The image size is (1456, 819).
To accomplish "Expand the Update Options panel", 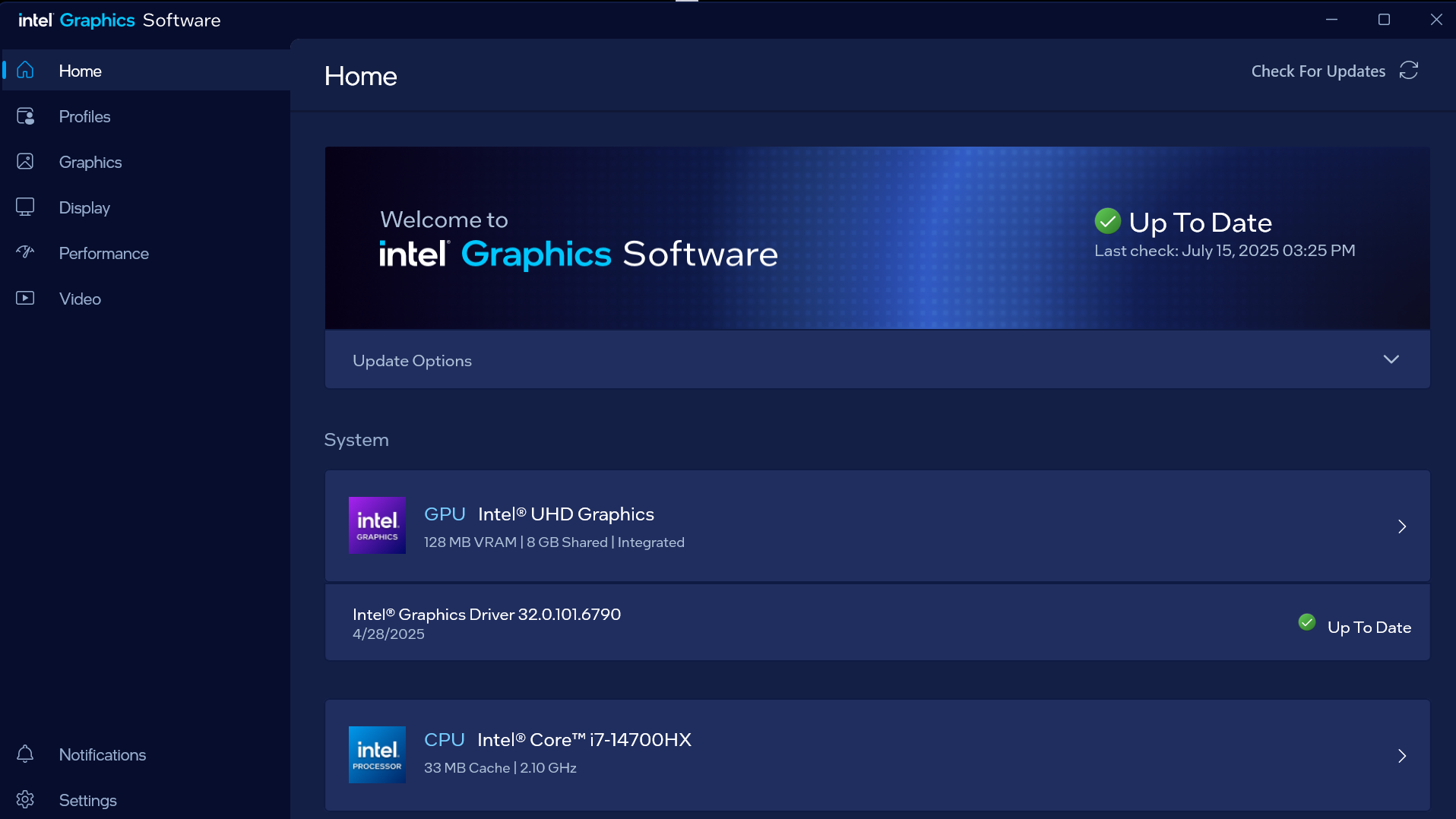I will [878, 360].
